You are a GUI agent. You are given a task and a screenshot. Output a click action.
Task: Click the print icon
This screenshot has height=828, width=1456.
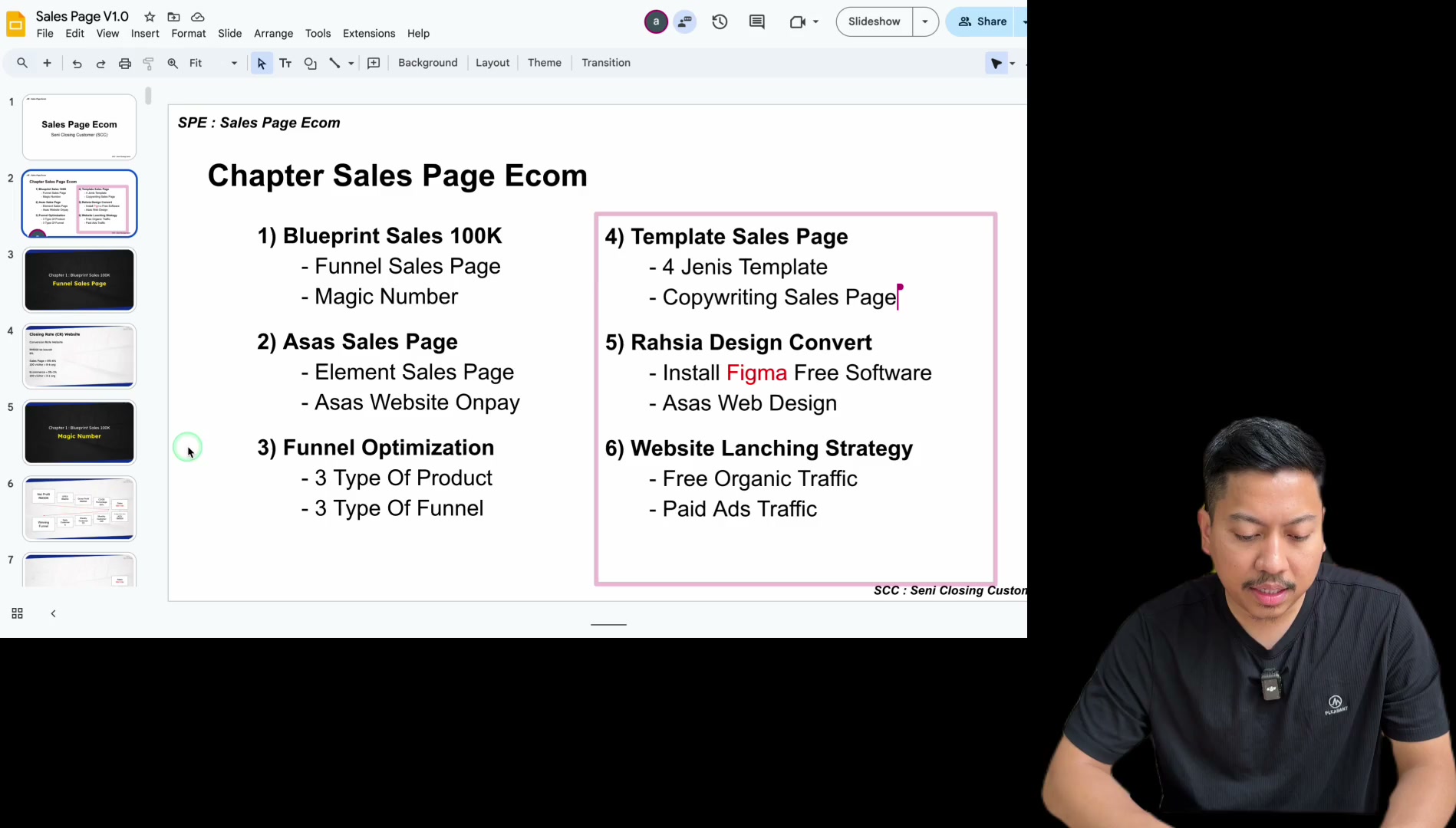125,64
